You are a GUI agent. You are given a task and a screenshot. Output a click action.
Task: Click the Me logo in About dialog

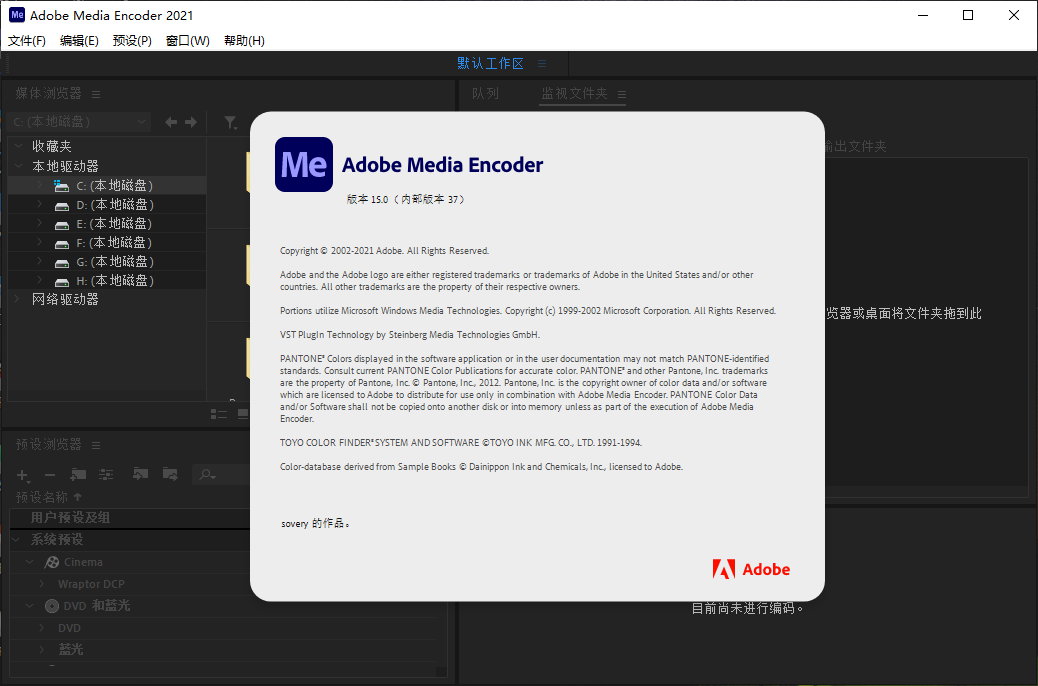[x=304, y=164]
